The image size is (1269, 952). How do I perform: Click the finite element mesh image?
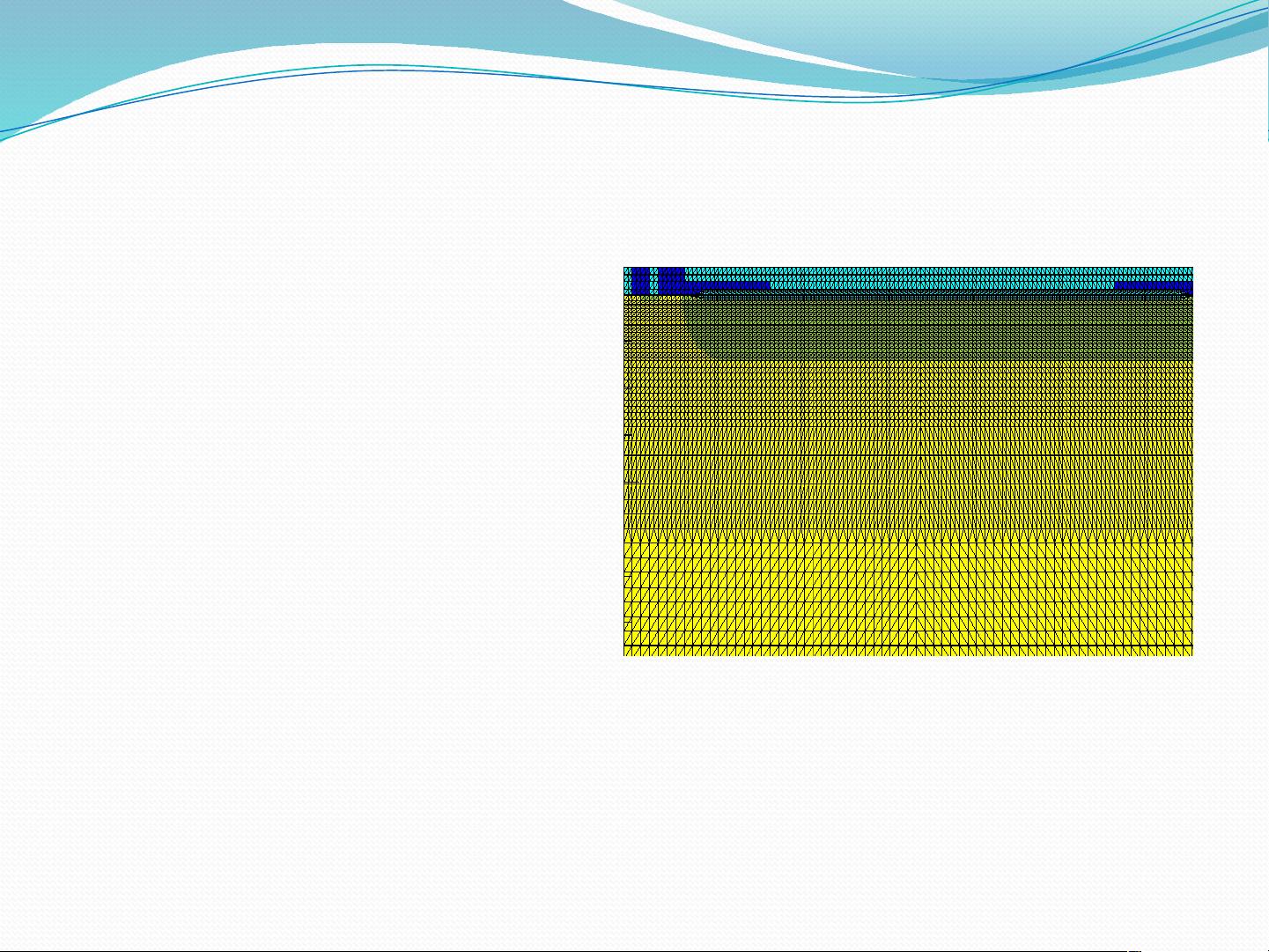908,461
